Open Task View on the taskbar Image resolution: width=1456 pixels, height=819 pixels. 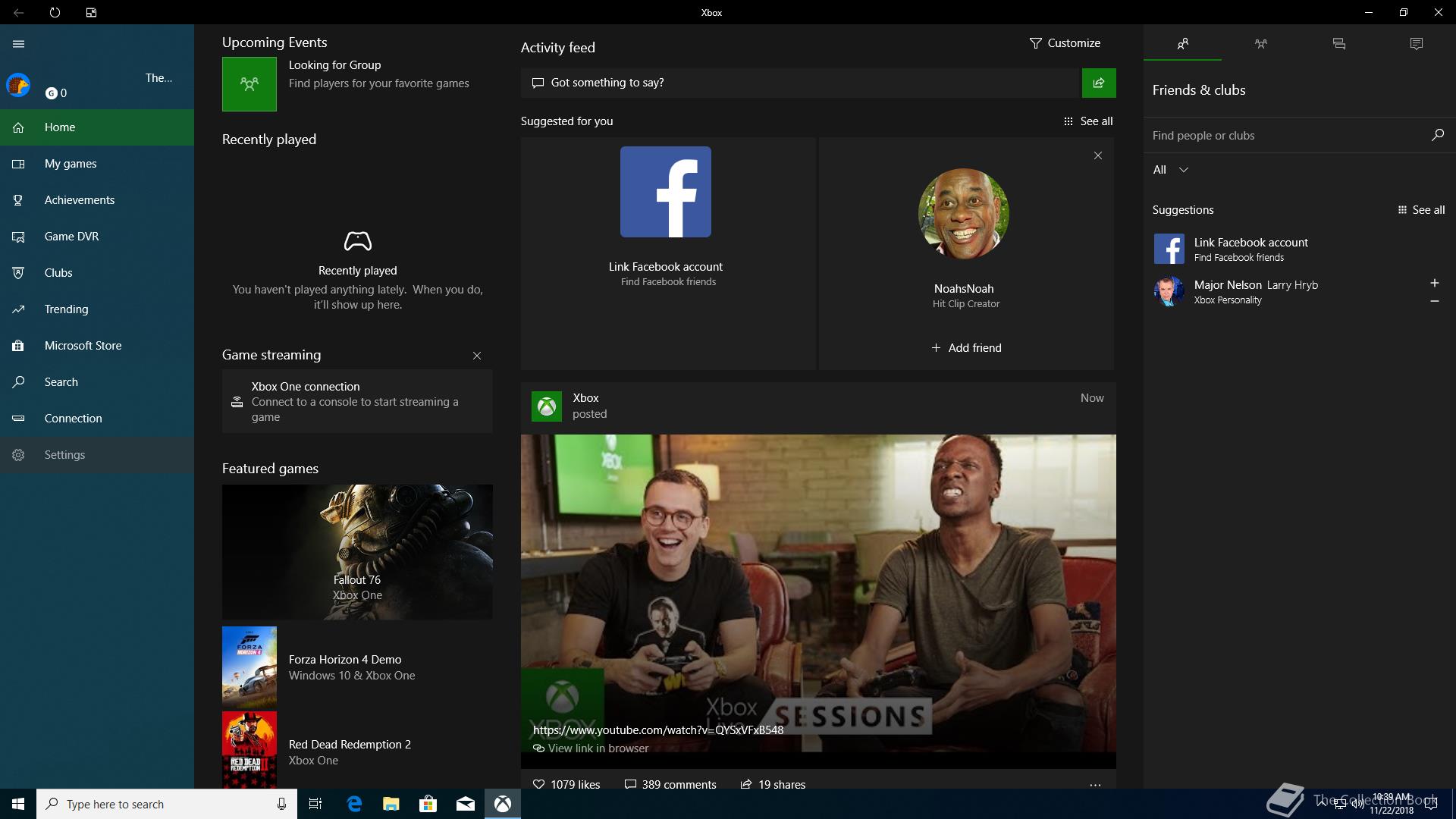315,804
